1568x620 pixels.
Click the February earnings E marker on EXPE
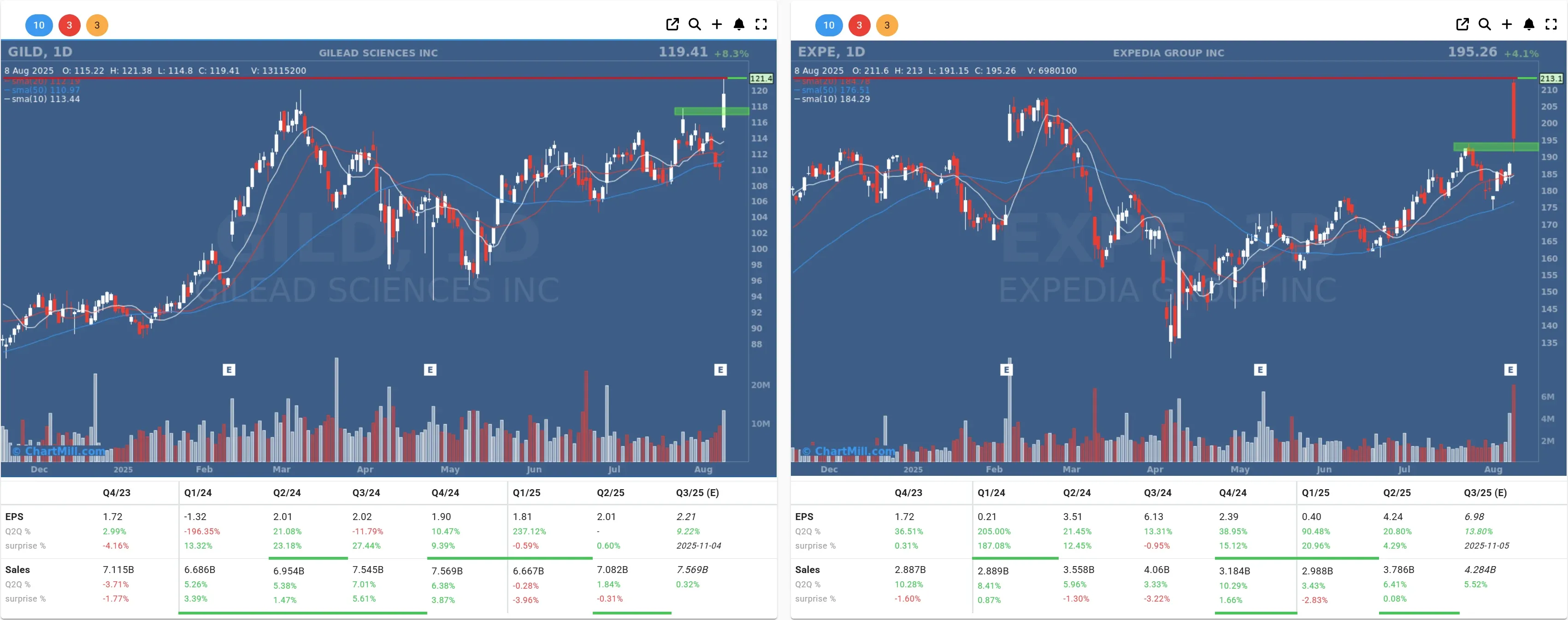(1007, 369)
